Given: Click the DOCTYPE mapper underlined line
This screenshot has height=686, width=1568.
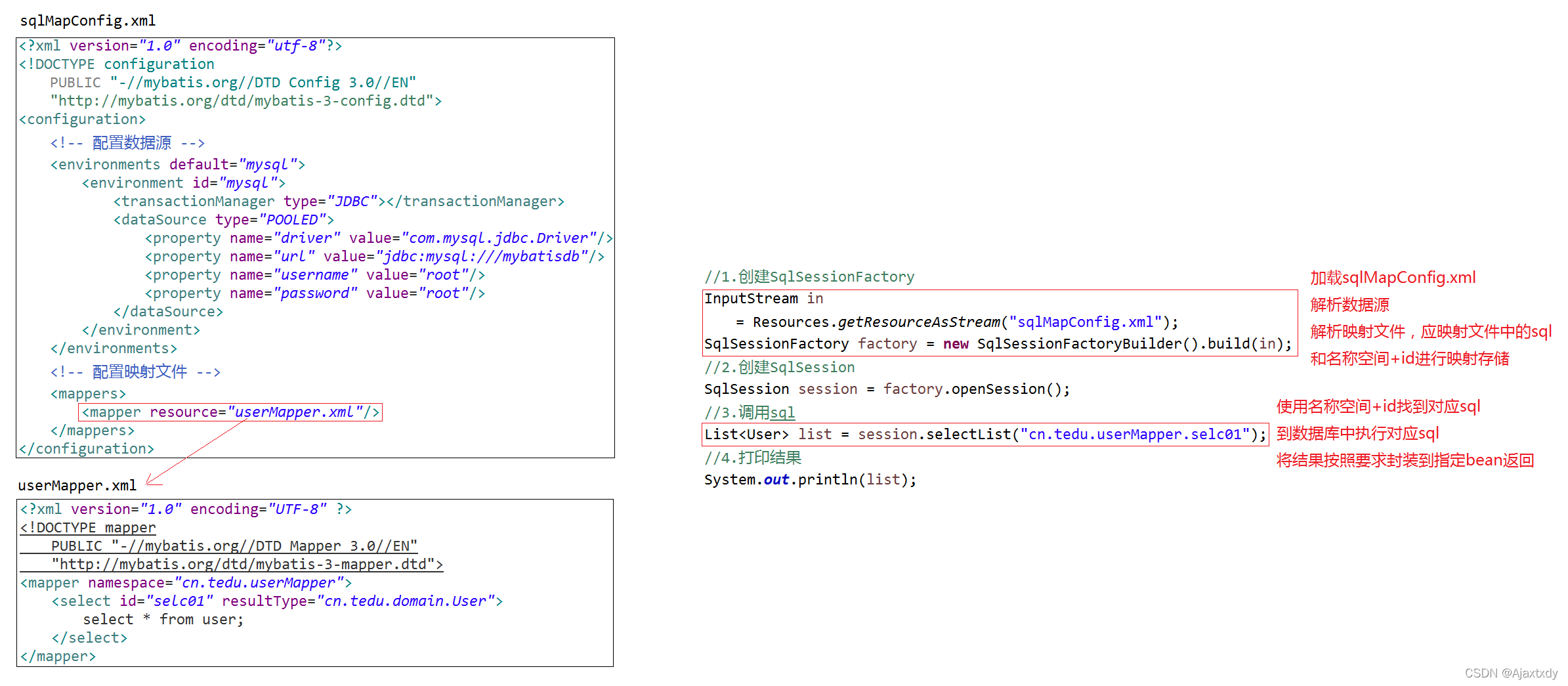Looking at the screenshot, I should tap(88, 528).
